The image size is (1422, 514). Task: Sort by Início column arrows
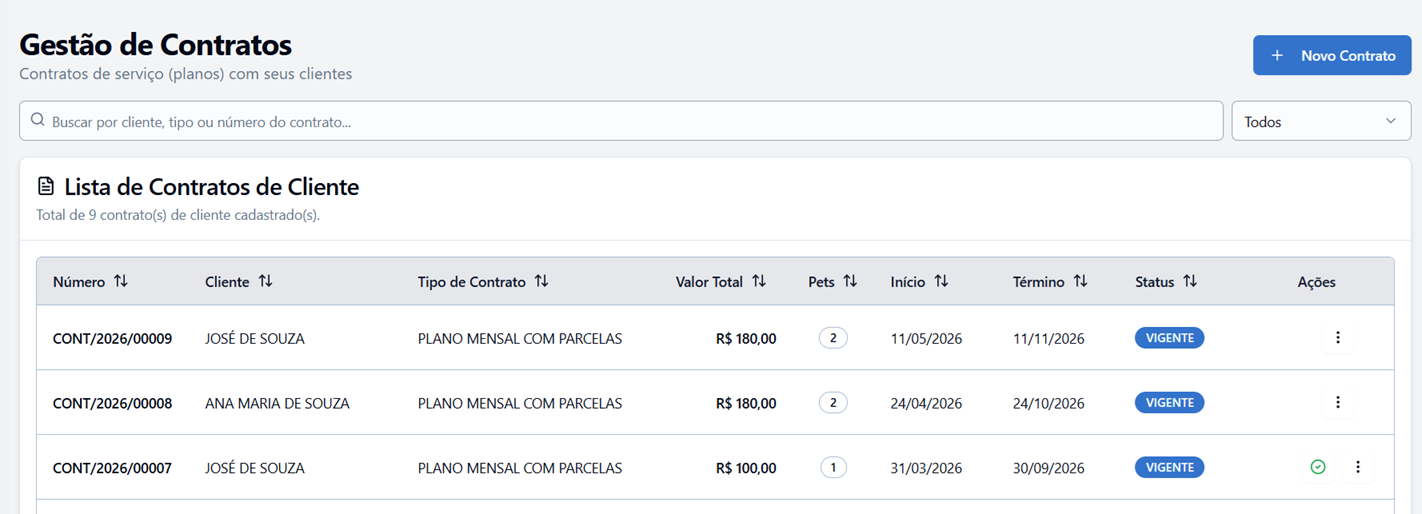[x=941, y=281]
